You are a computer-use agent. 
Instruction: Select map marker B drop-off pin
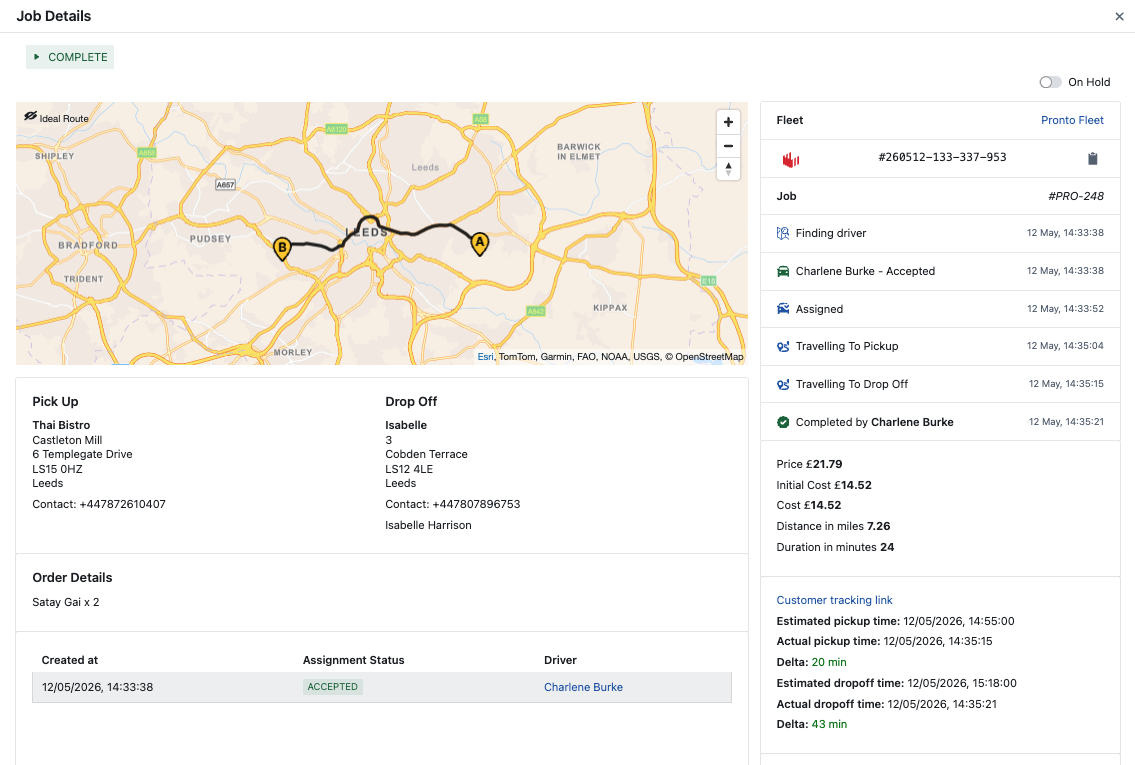pyautogui.click(x=282, y=249)
